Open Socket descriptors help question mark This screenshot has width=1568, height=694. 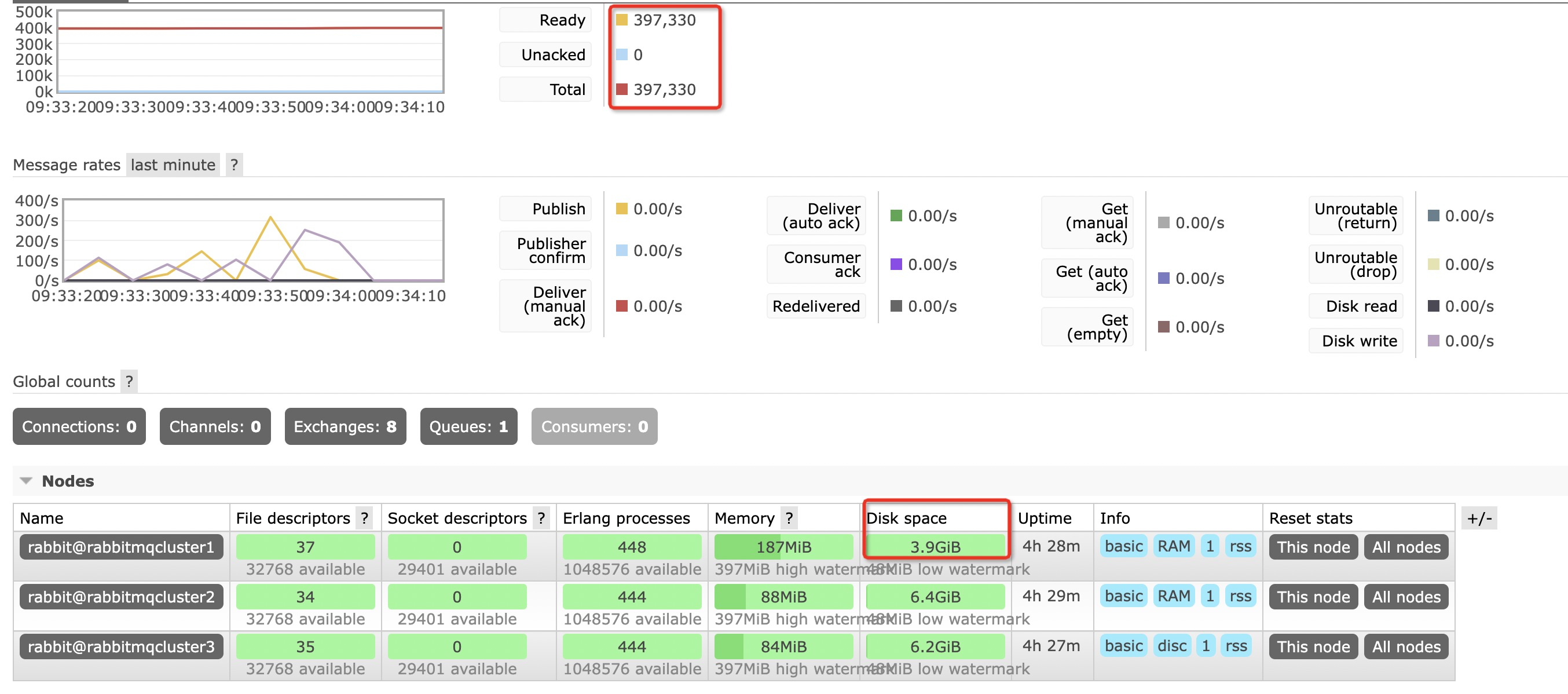tap(541, 518)
